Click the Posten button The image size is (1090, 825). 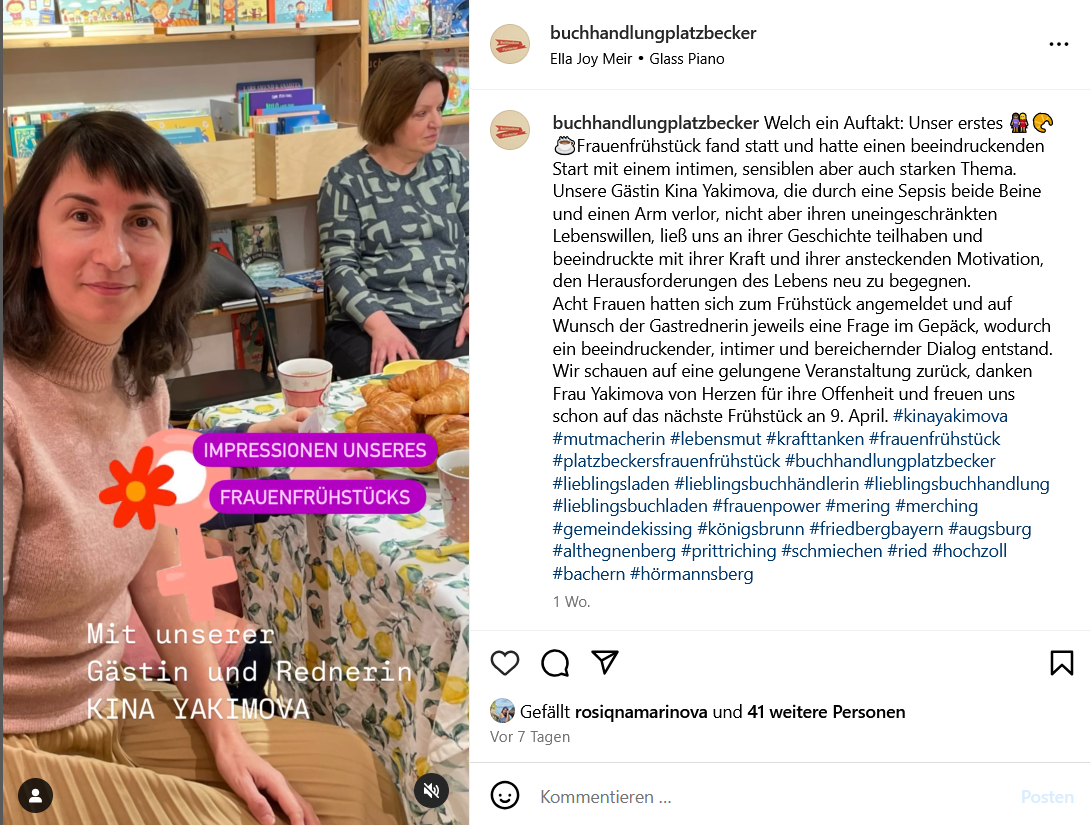[x=1047, y=797]
